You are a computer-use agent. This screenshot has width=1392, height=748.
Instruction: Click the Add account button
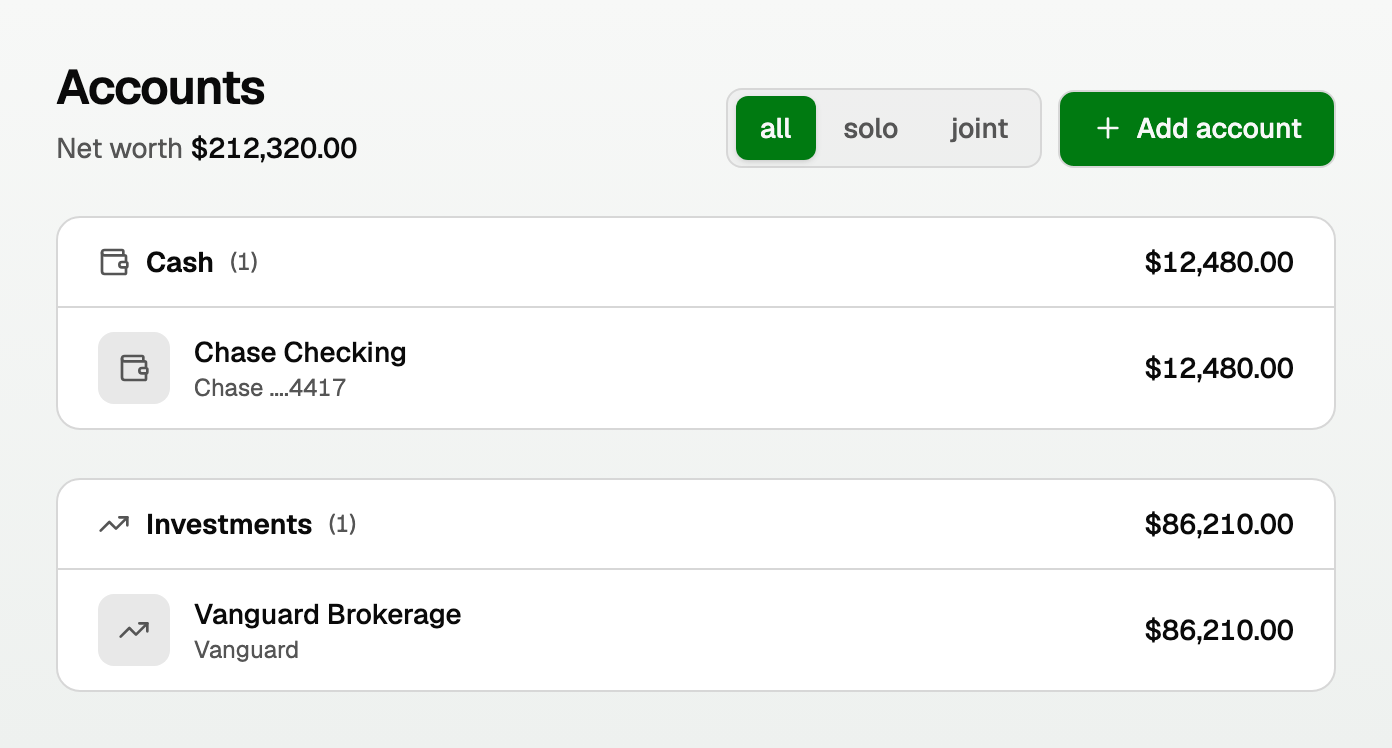(x=1197, y=128)
